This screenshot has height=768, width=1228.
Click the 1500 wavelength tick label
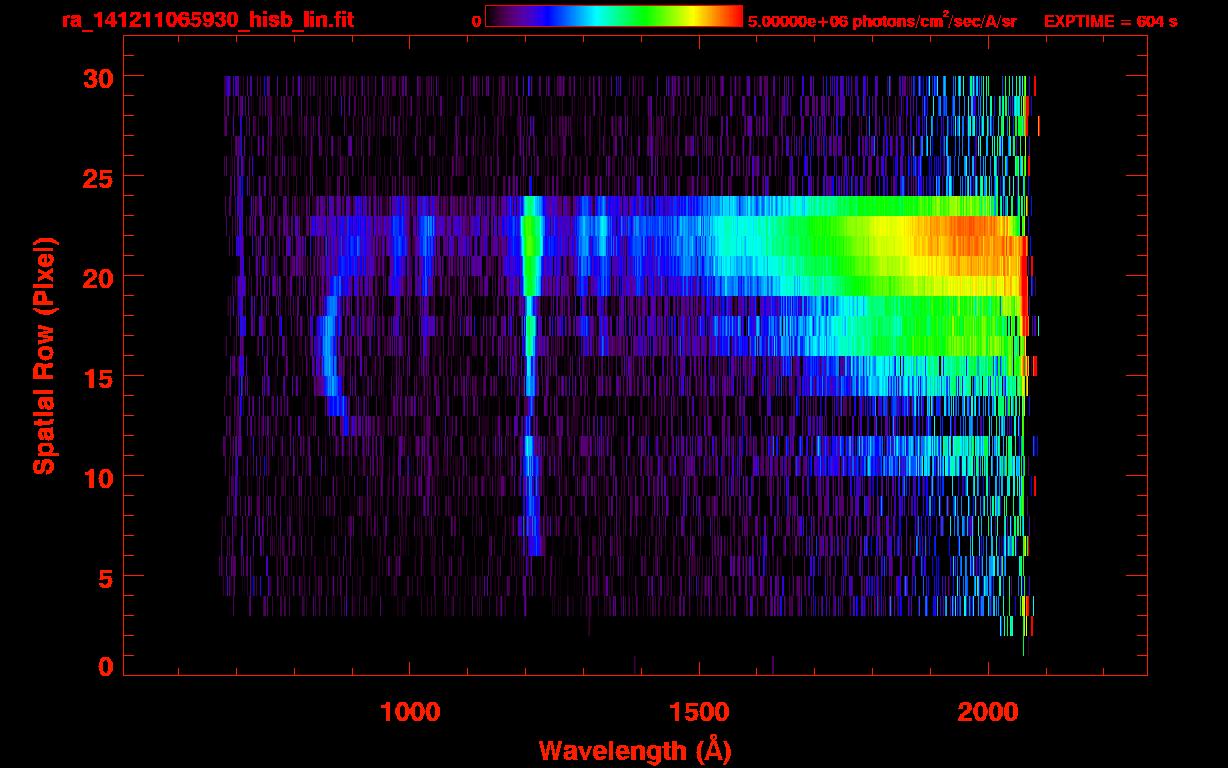click(x=699, y=713)
